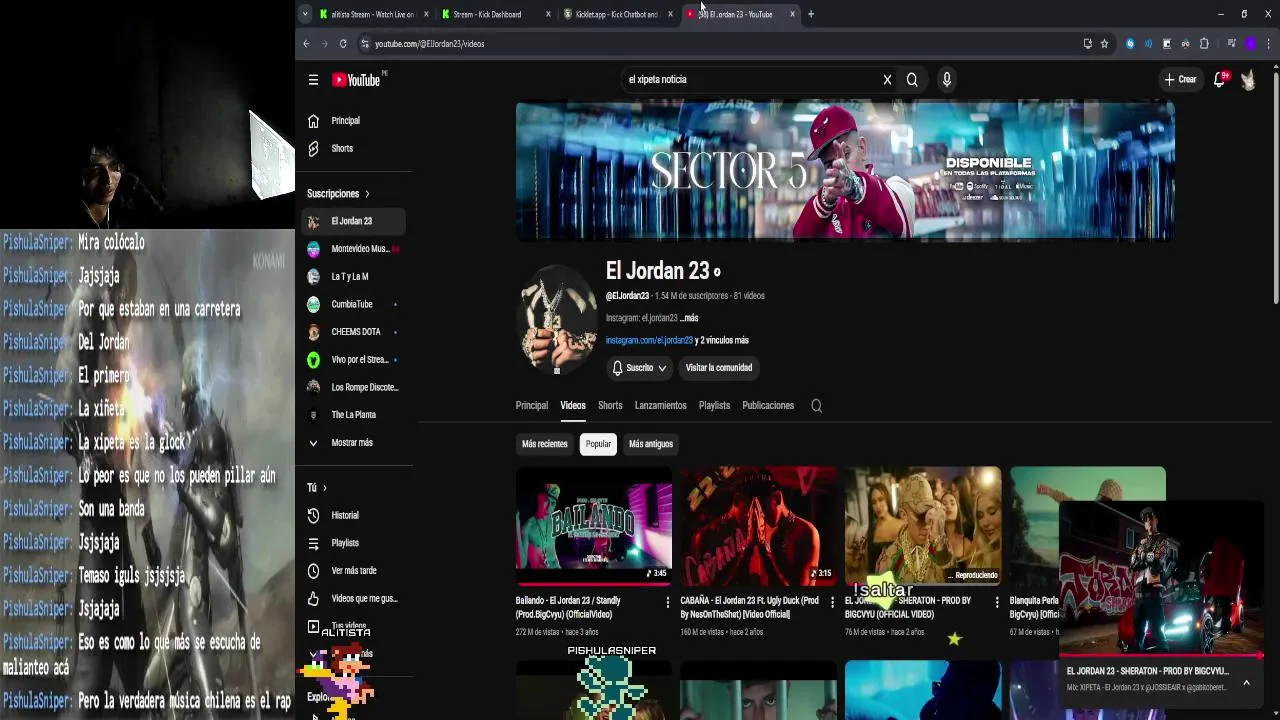Go back in Chrome
Image resolution: width=1280 pixels, height=720 pixels.
click(x=306, y=44)
